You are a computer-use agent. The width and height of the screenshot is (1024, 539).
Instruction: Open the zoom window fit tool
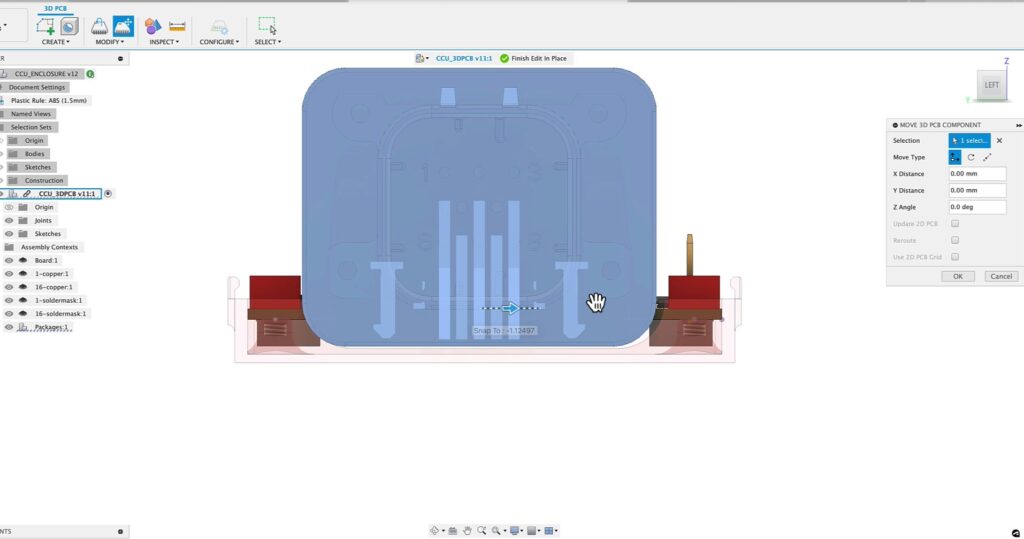(496, 531)
